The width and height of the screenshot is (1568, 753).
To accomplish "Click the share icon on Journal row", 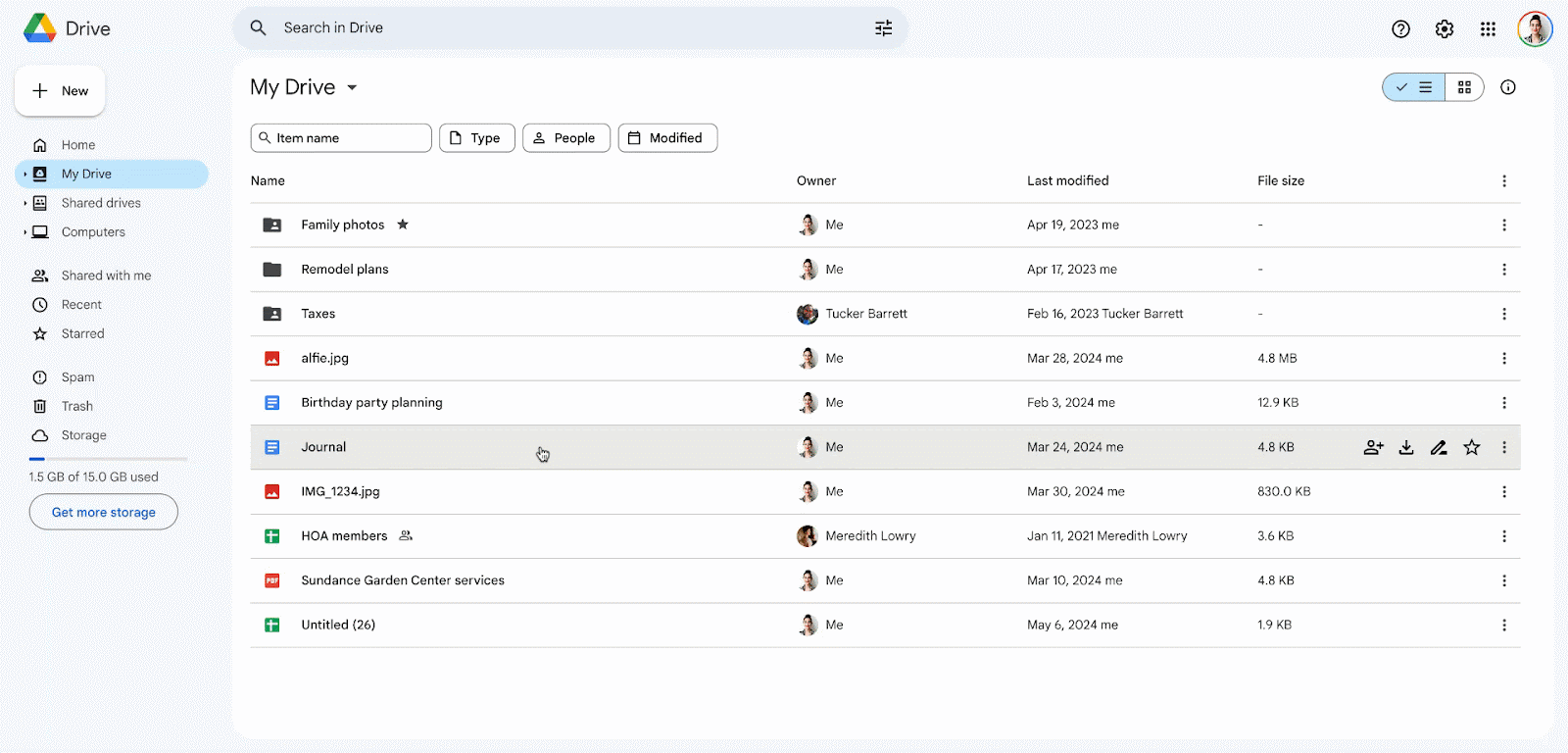I will [1373, 448].
